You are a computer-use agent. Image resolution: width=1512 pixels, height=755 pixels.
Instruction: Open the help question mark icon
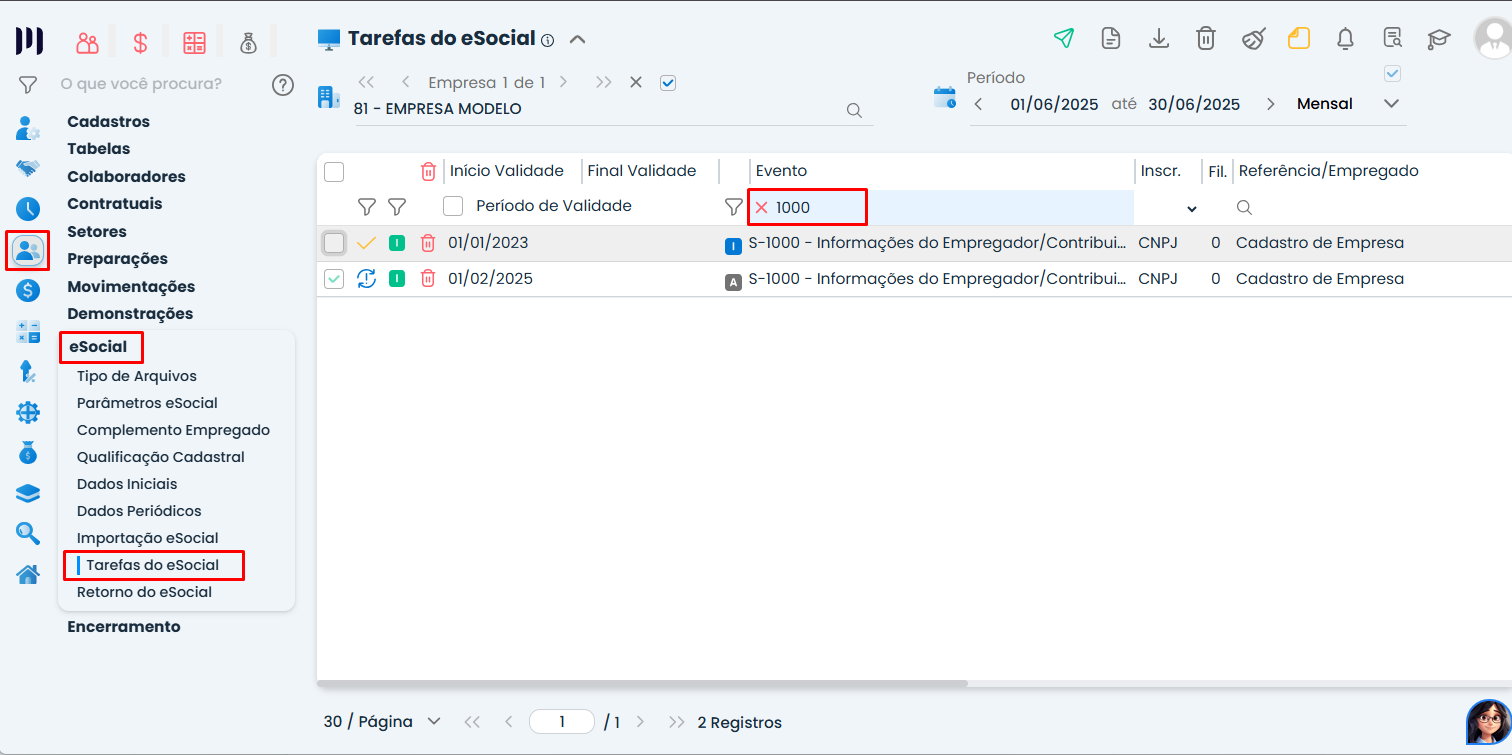tap(283, 85)
